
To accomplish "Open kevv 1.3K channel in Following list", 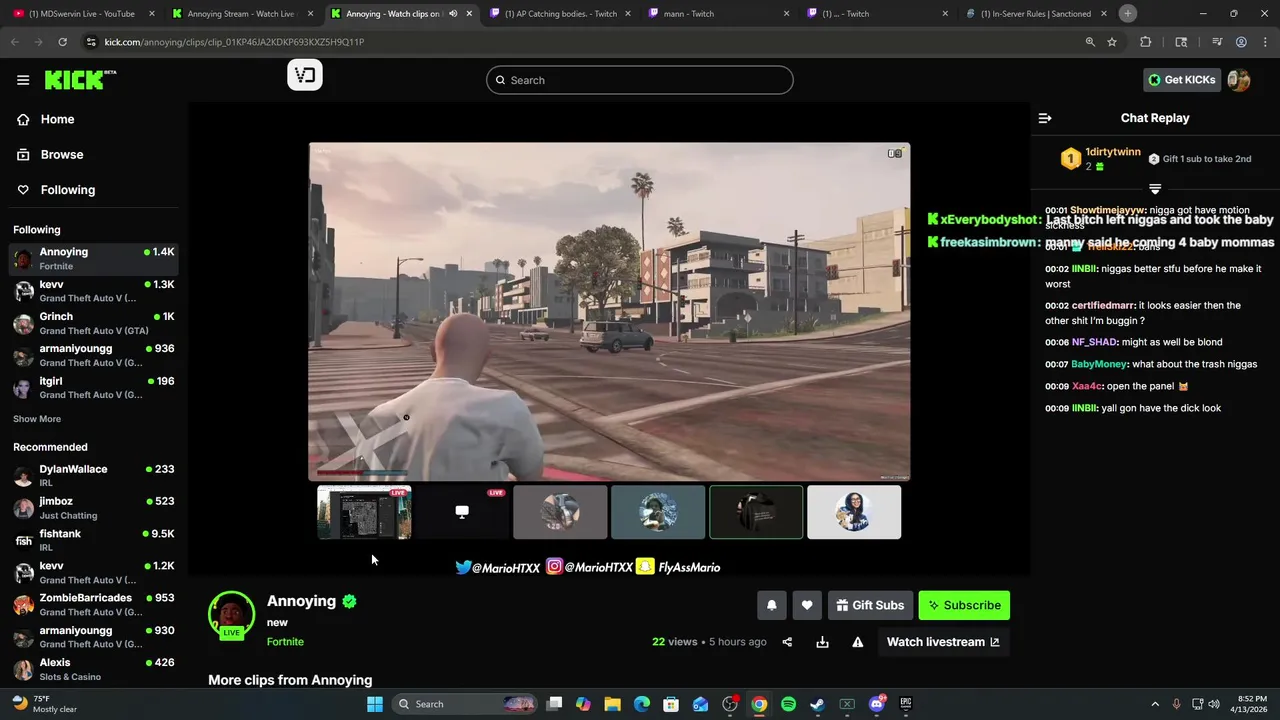I will coord(94,291).
